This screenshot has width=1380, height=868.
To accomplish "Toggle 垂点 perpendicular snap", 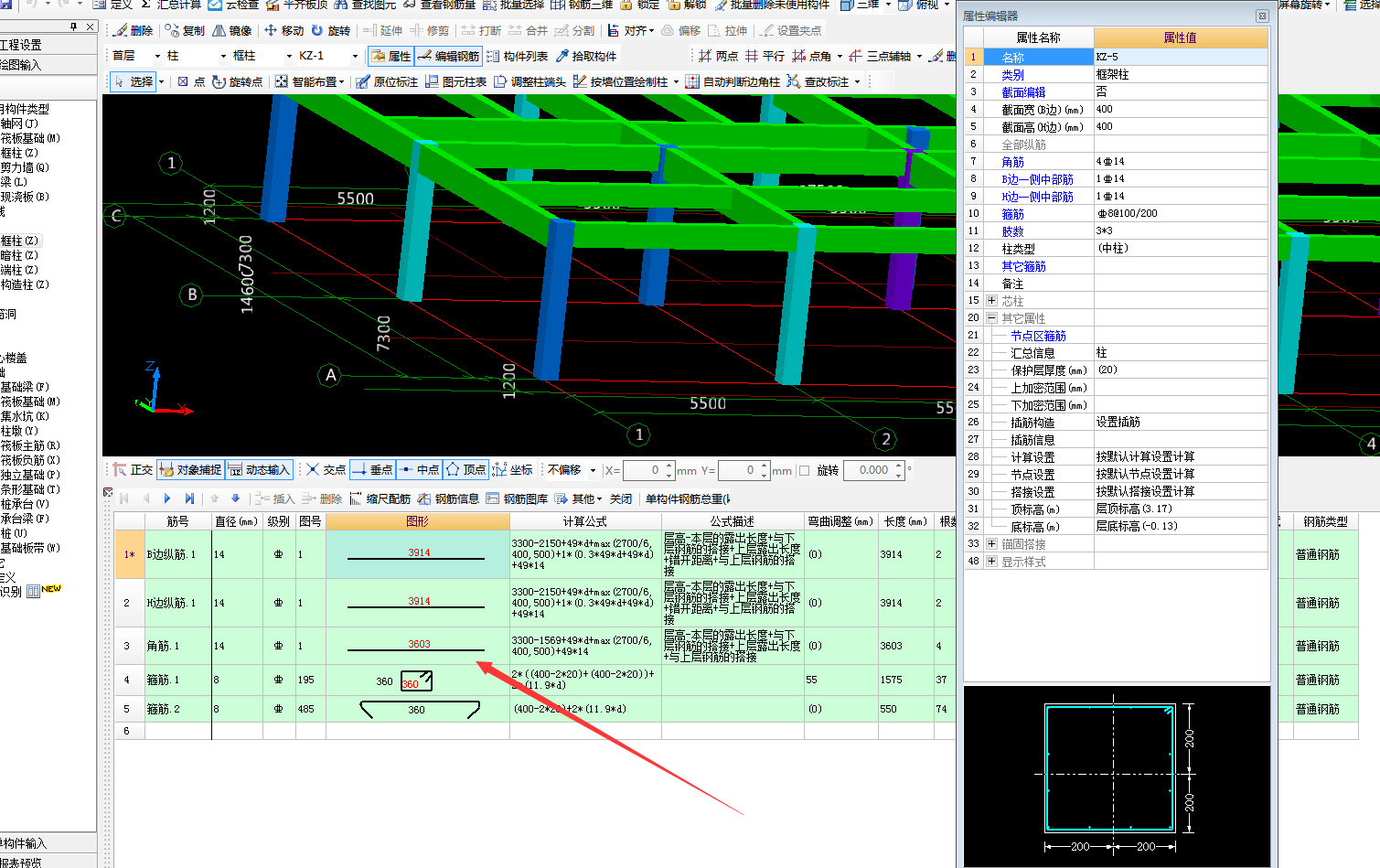I will pyautogui.click(x=372, y=469).
